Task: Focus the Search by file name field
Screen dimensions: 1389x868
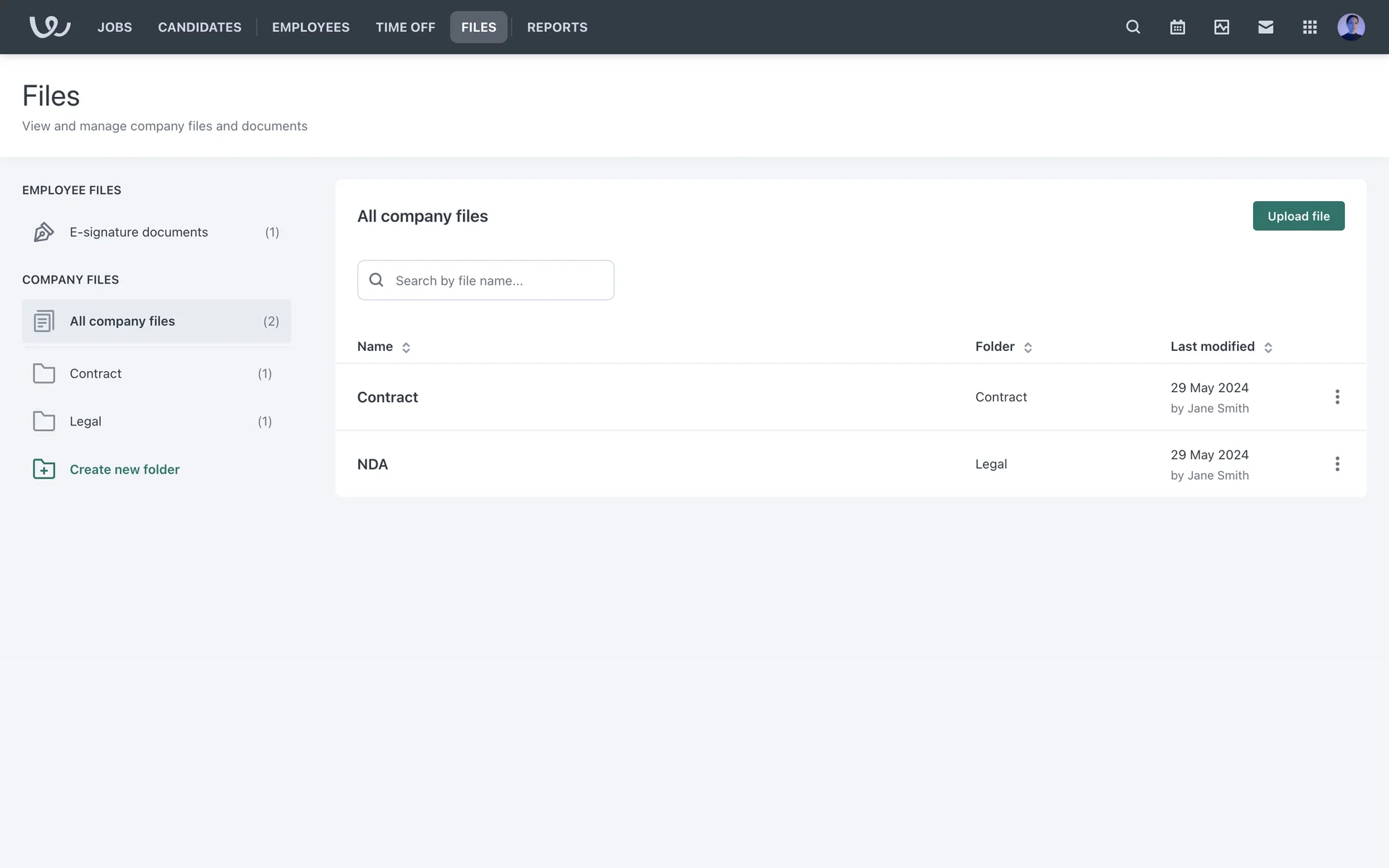Action: pyautogui.click(x=499, y=280)
